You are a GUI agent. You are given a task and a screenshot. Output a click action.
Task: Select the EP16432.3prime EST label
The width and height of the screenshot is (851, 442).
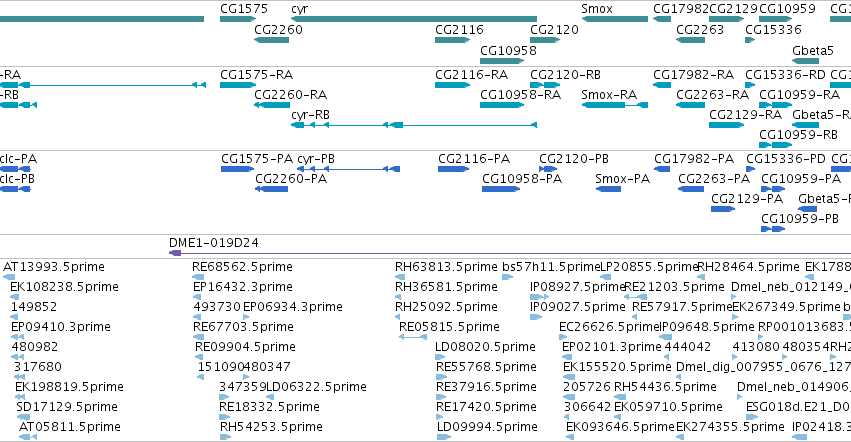pos(243,287)
